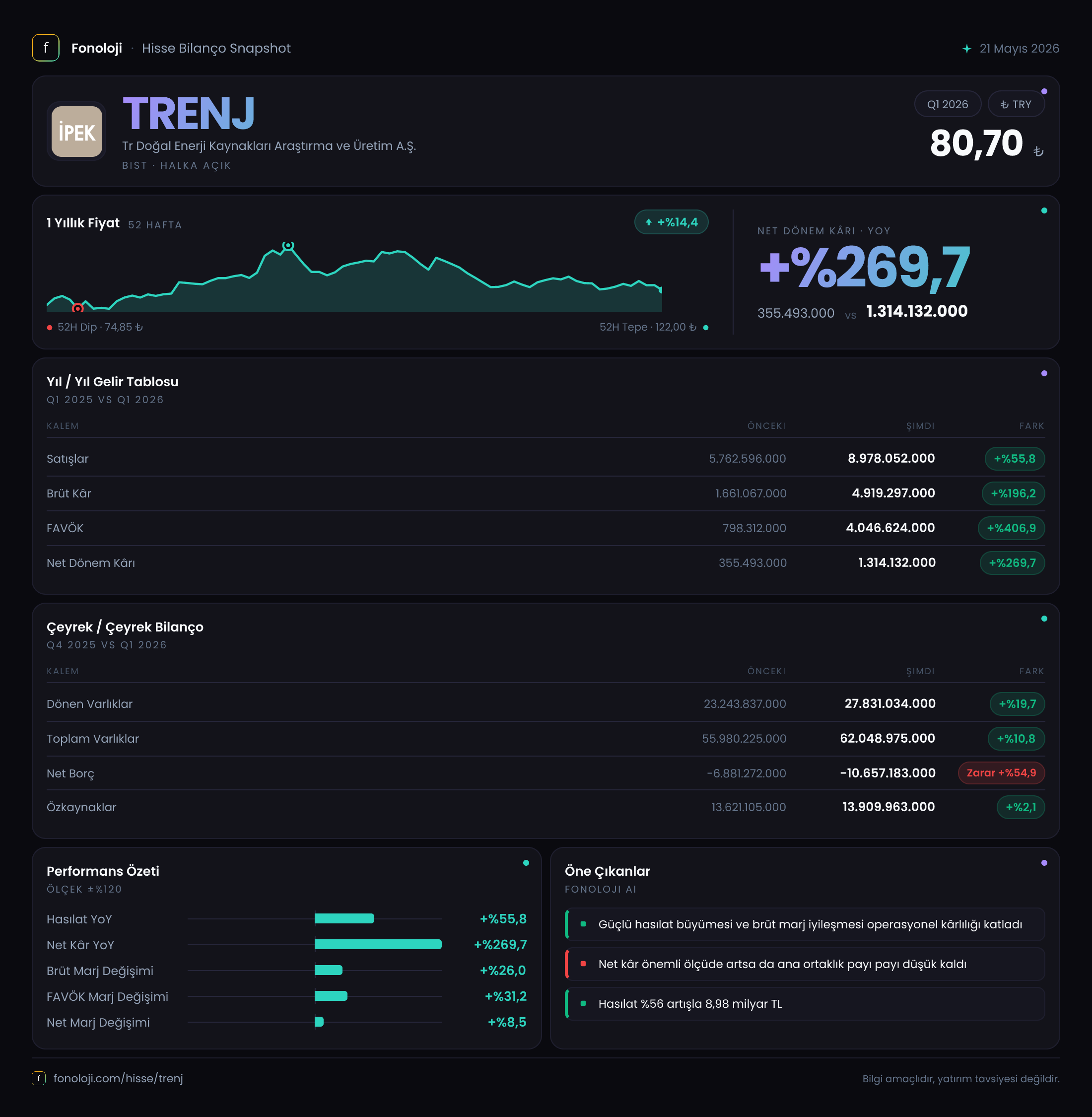
Task: Click the TRY currency pill
Action: 1016,104
